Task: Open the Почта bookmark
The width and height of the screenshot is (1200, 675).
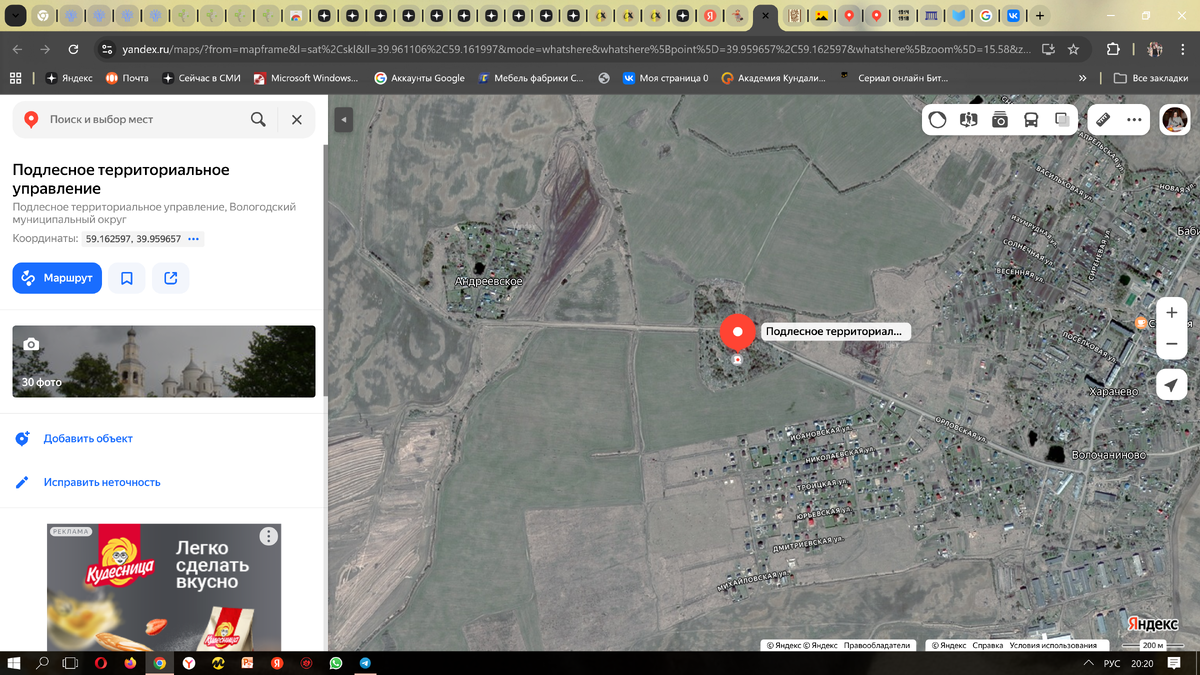Action: click(x=128, y=78)
